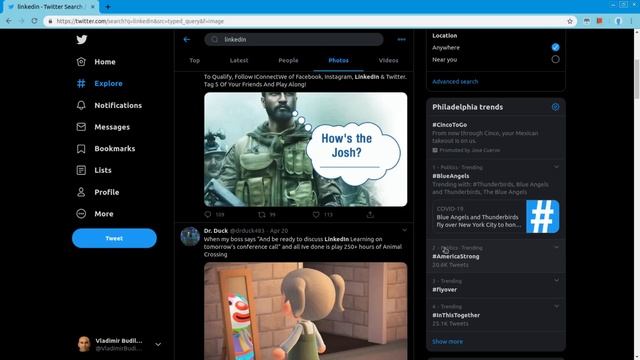
Task: Switch to the Videos results tab
Action: pyautogui.click(x=388, y=60)
